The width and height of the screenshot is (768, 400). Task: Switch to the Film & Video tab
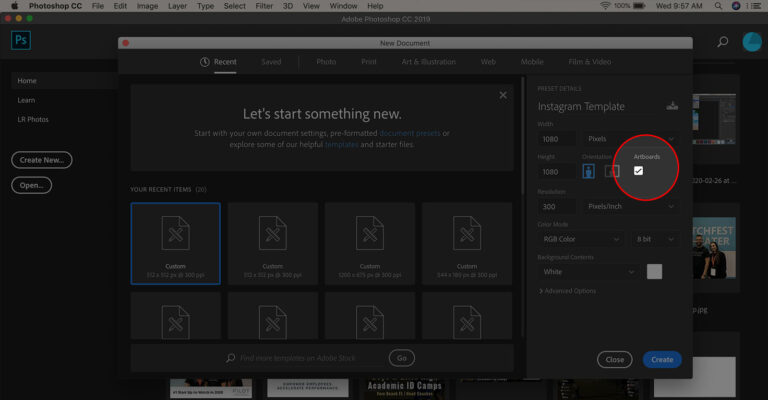[x=590, y=62]
